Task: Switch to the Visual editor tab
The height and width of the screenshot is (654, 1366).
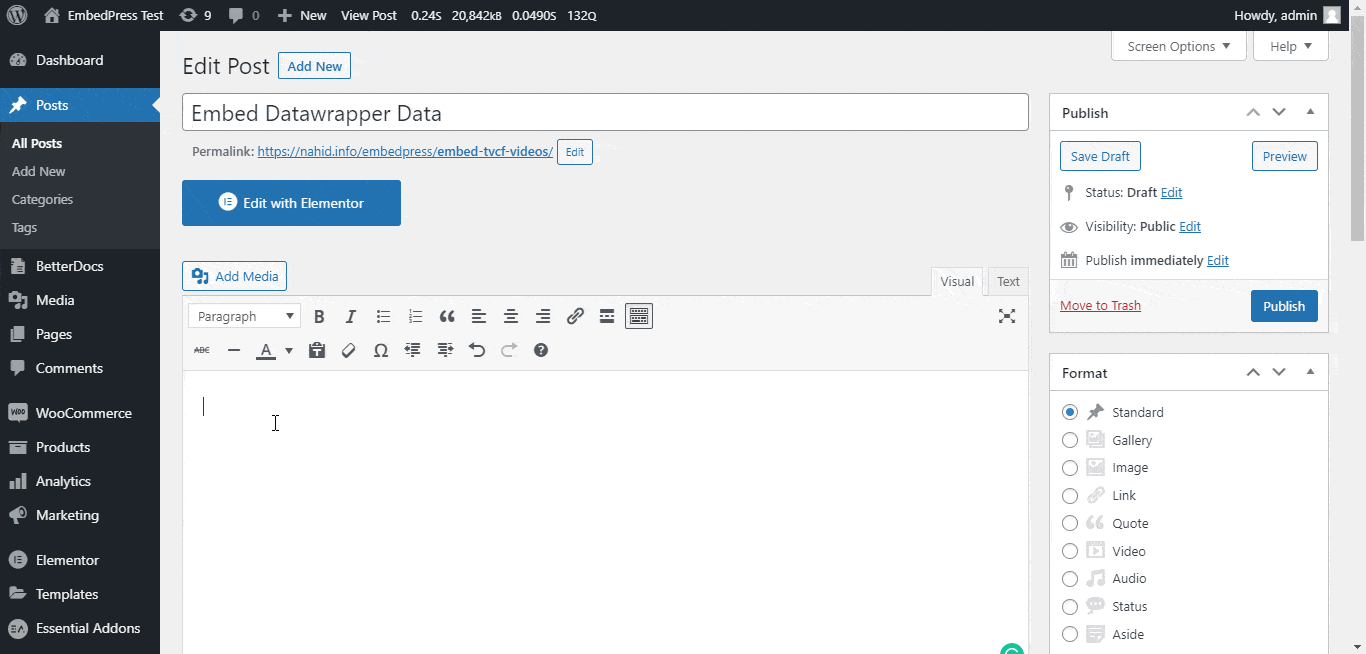Action: [x=957, y=281]
